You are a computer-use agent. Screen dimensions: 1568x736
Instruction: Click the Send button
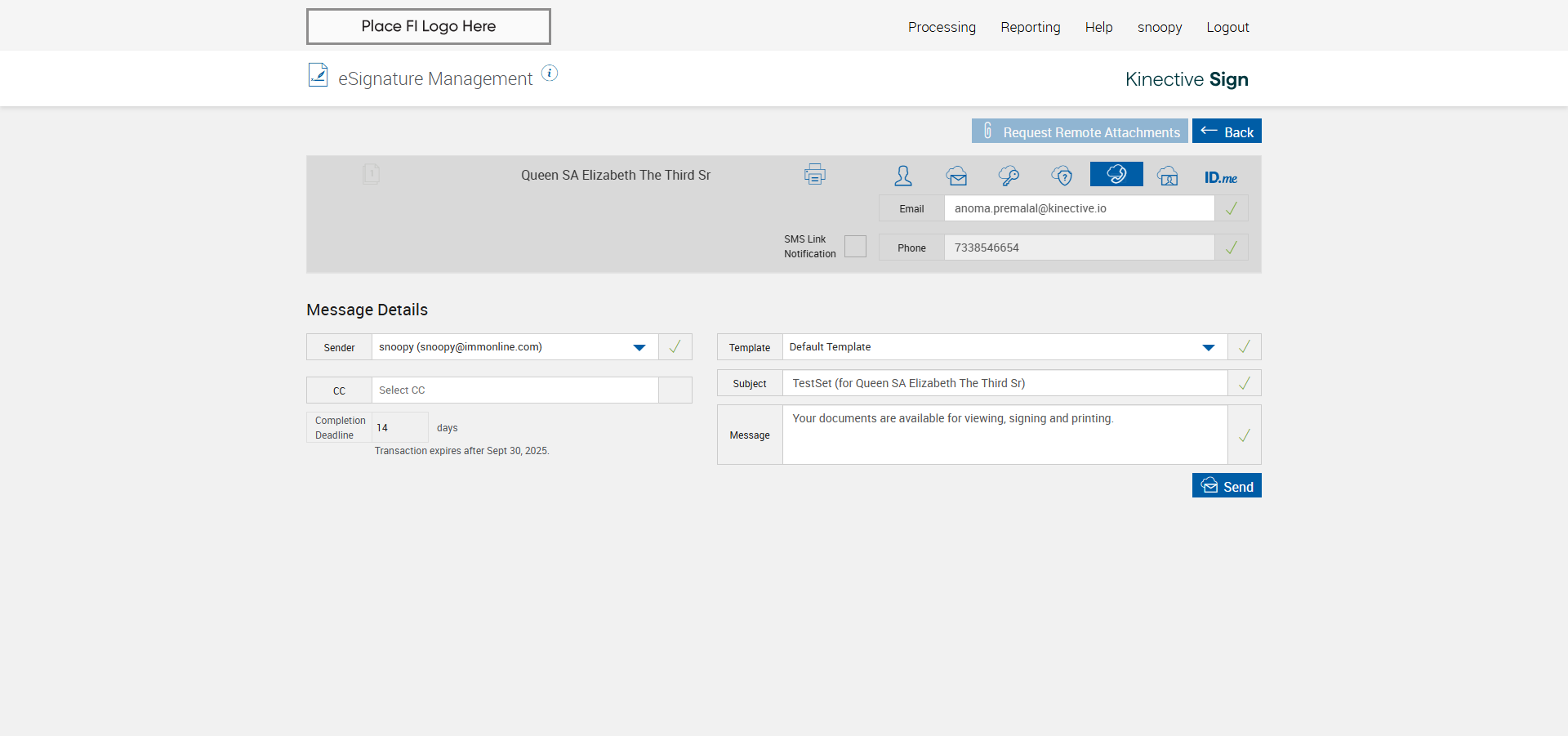click(1226, 486)
